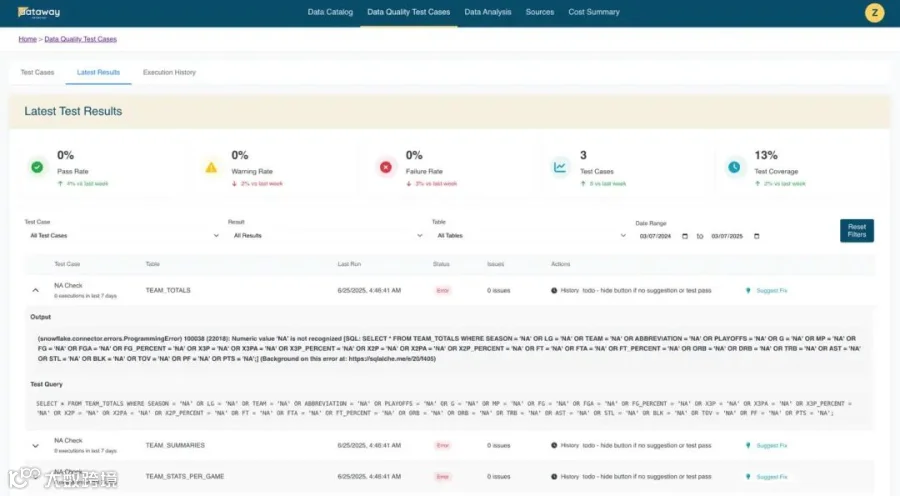Click the snowflake ProgrammingError output message
900x496 pixels.
click(449, 348)
